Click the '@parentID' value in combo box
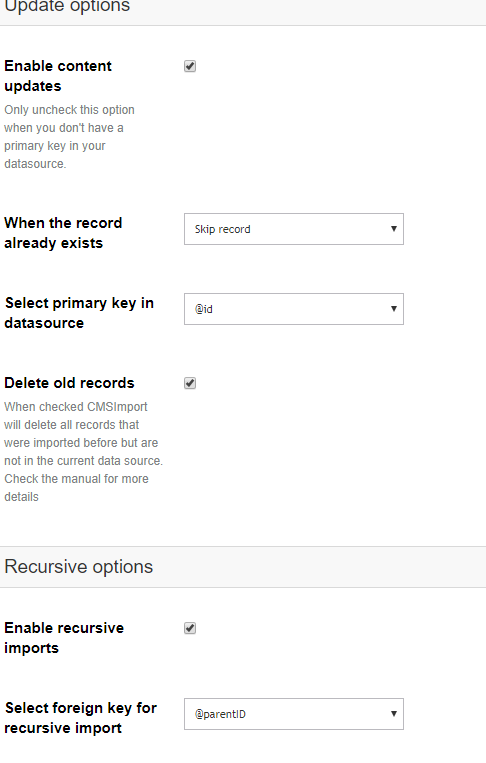Image resolution: width=486 pixels, height=763 pixels. 220,714
